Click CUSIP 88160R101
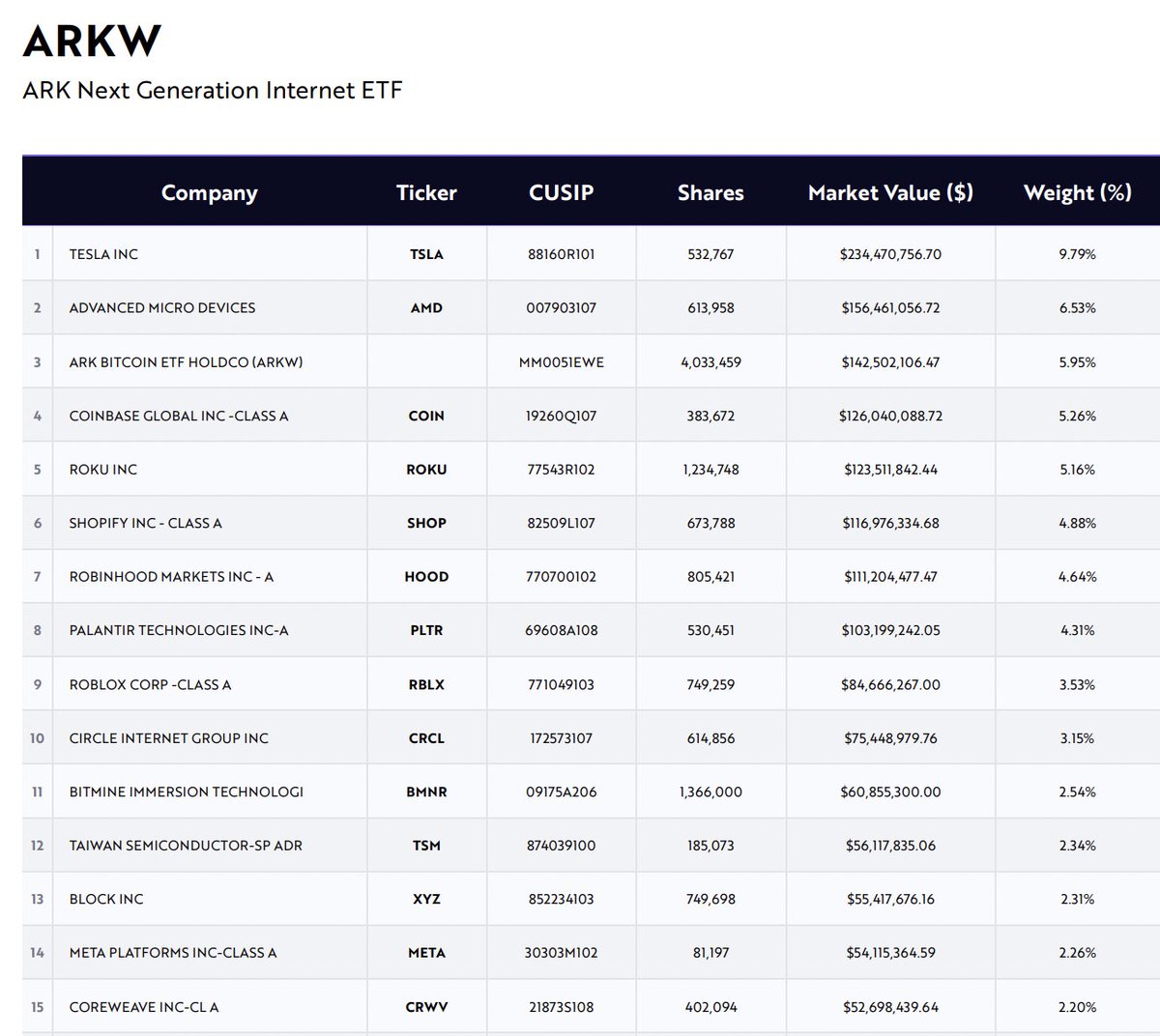The width and height of the screenshot is (1160, 1036). [562, 254]
